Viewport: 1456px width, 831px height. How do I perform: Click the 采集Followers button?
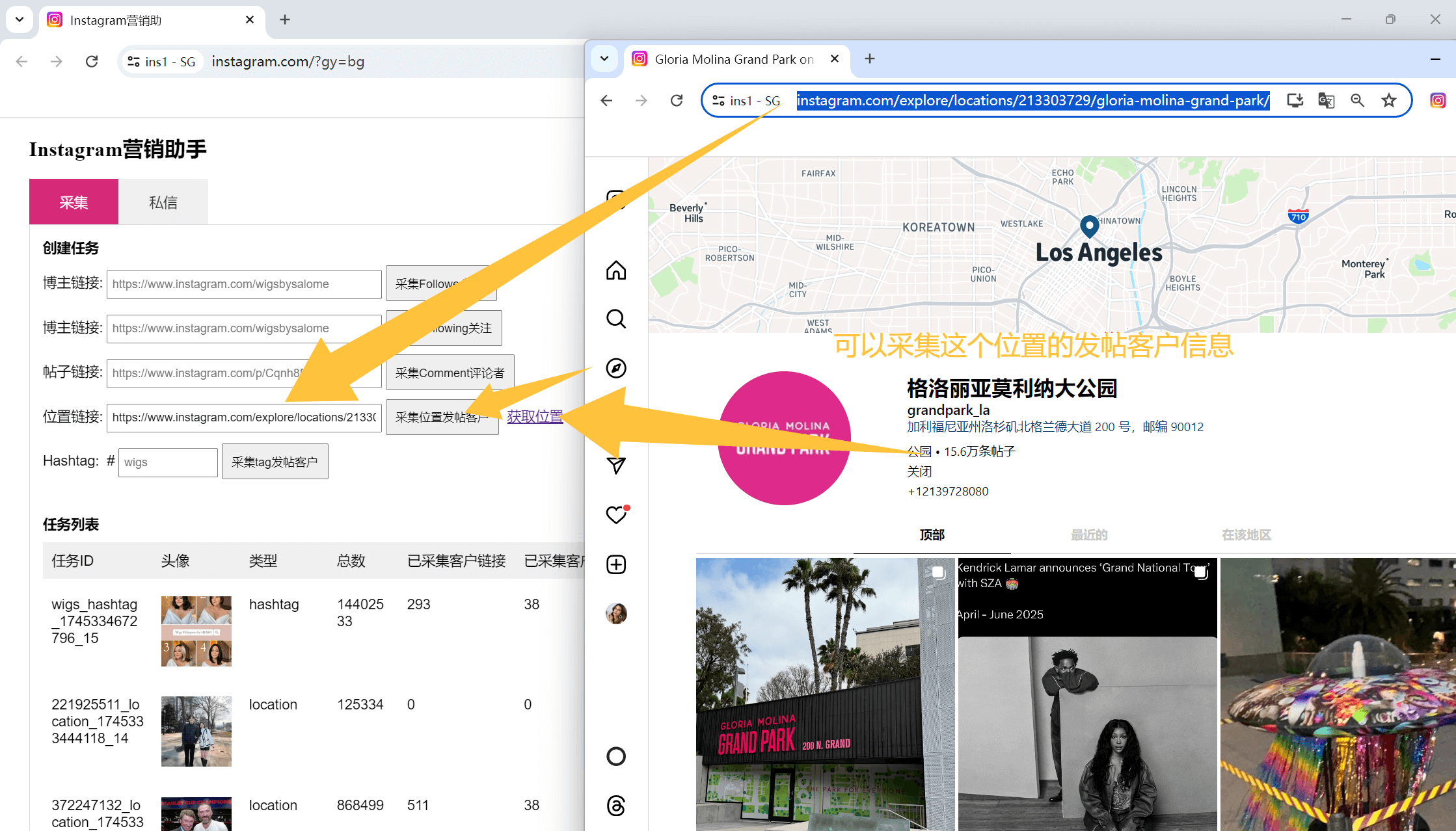[441, 284]
